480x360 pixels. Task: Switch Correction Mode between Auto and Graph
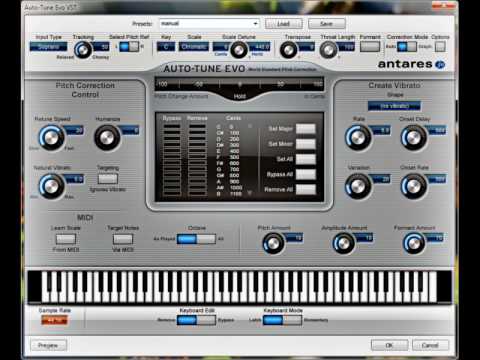pyautogui.click(x=407, y=47)
